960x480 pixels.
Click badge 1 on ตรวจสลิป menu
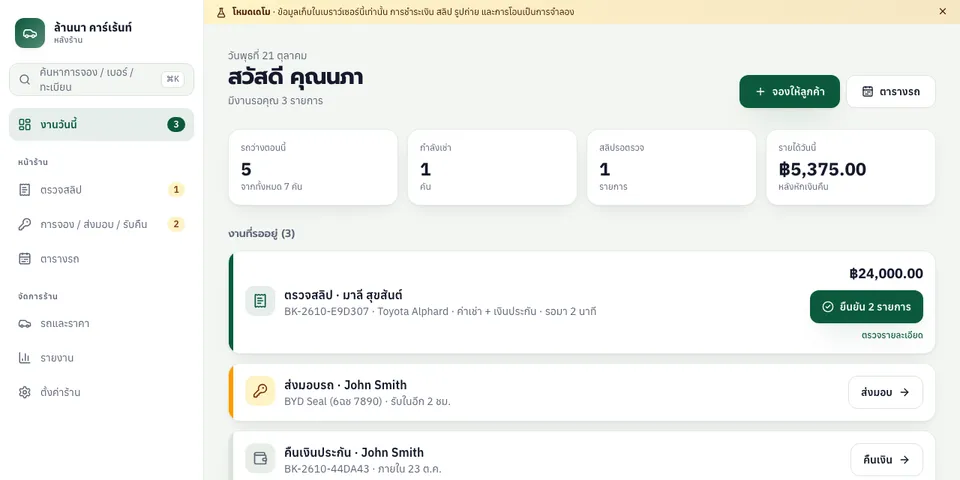176,190
